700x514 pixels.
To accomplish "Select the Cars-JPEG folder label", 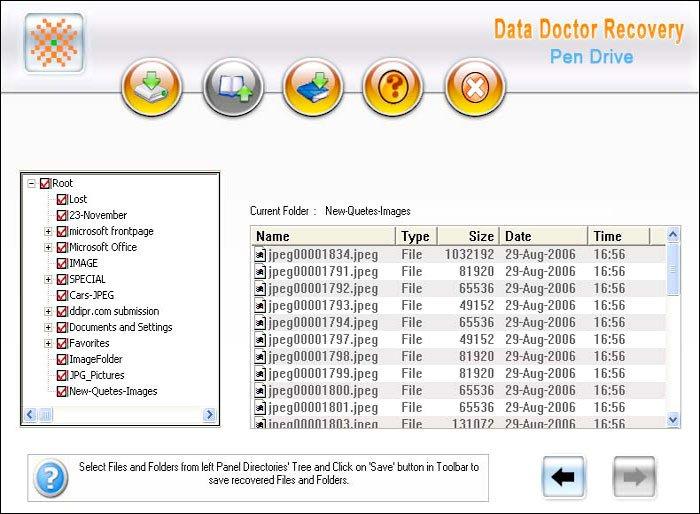I will click(x=92, y=295).
